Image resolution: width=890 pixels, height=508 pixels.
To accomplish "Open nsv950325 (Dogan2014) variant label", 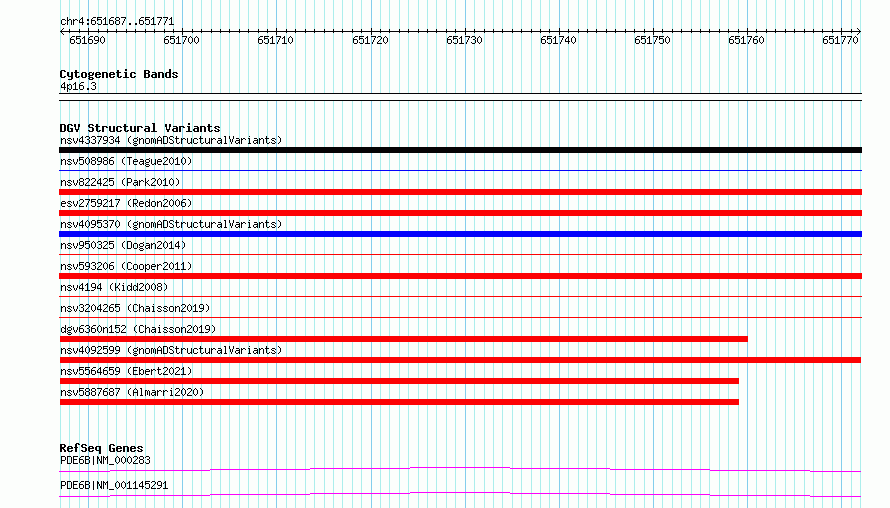I will coord(123,245).
